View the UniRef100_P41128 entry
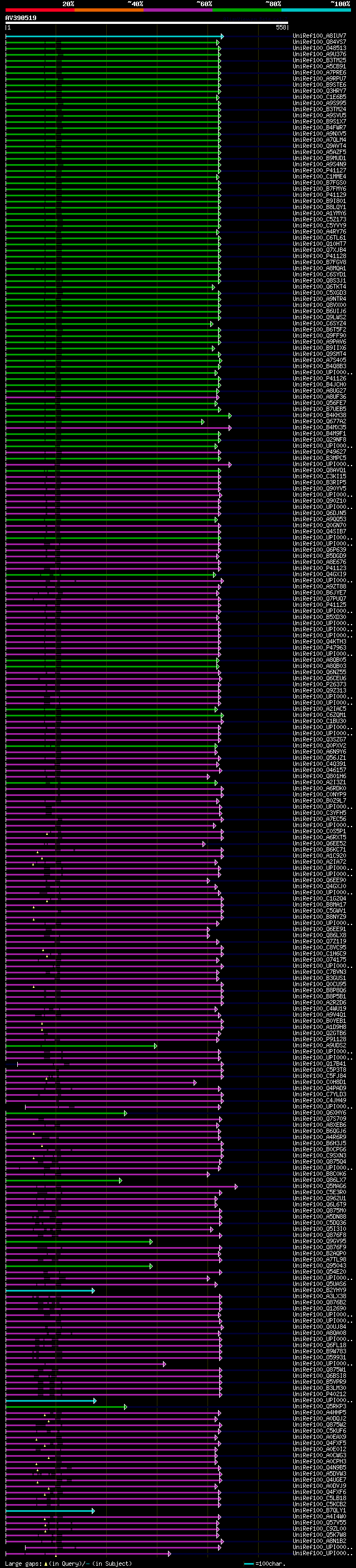 (x=319, y=256)
